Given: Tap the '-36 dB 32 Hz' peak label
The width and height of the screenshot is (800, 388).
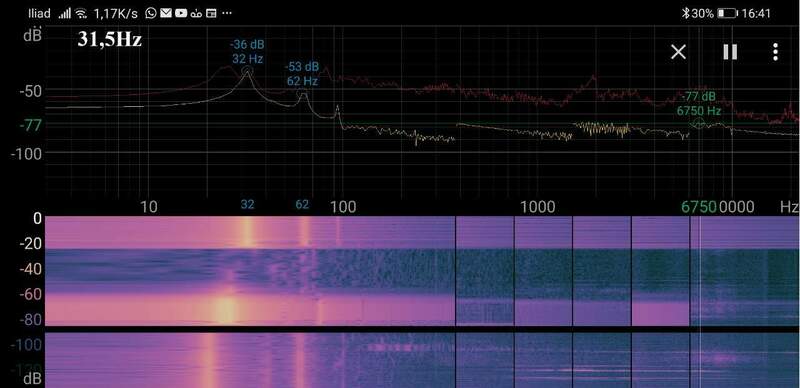Looking at the screenshot, I should pos(247,52).
